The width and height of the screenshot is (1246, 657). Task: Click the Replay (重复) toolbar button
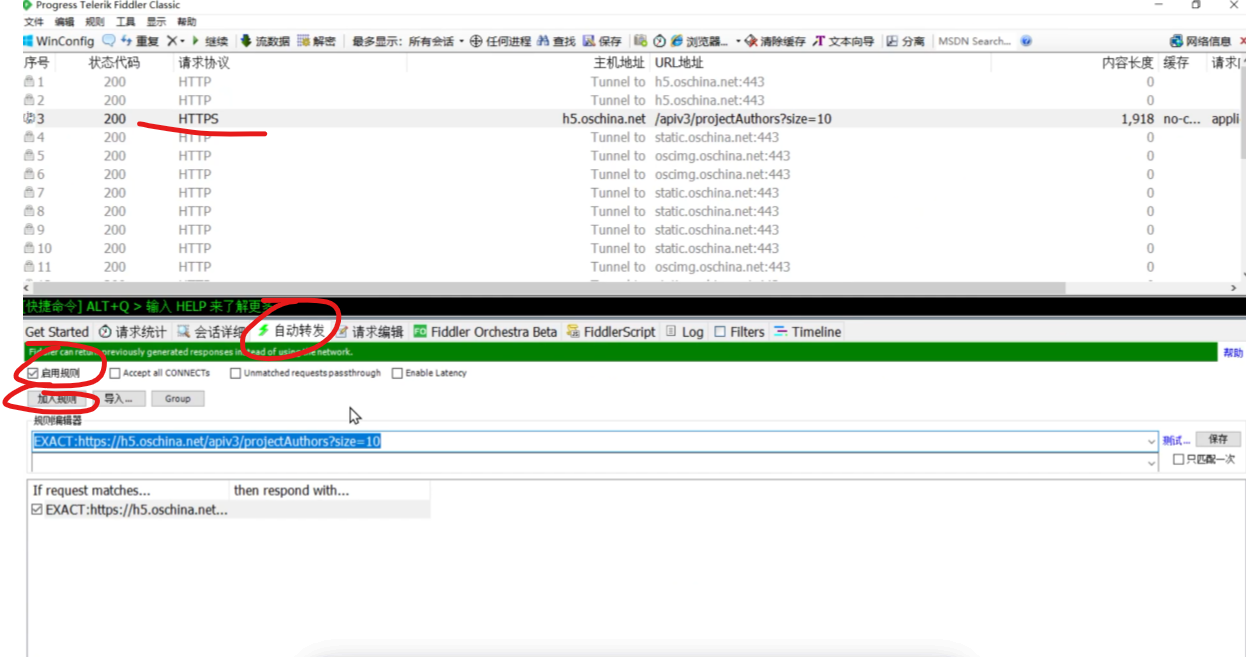139,41
